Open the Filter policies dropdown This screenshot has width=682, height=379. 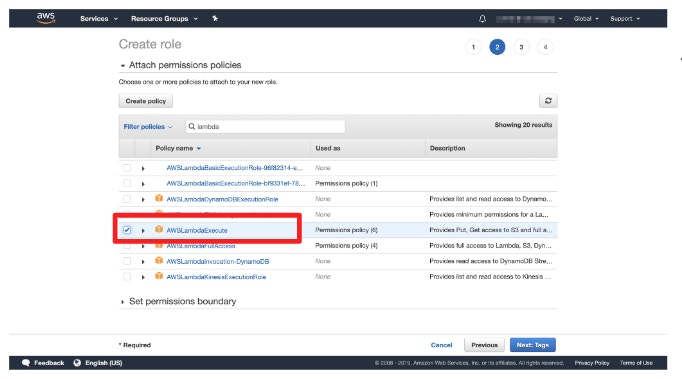coord(148,127)
